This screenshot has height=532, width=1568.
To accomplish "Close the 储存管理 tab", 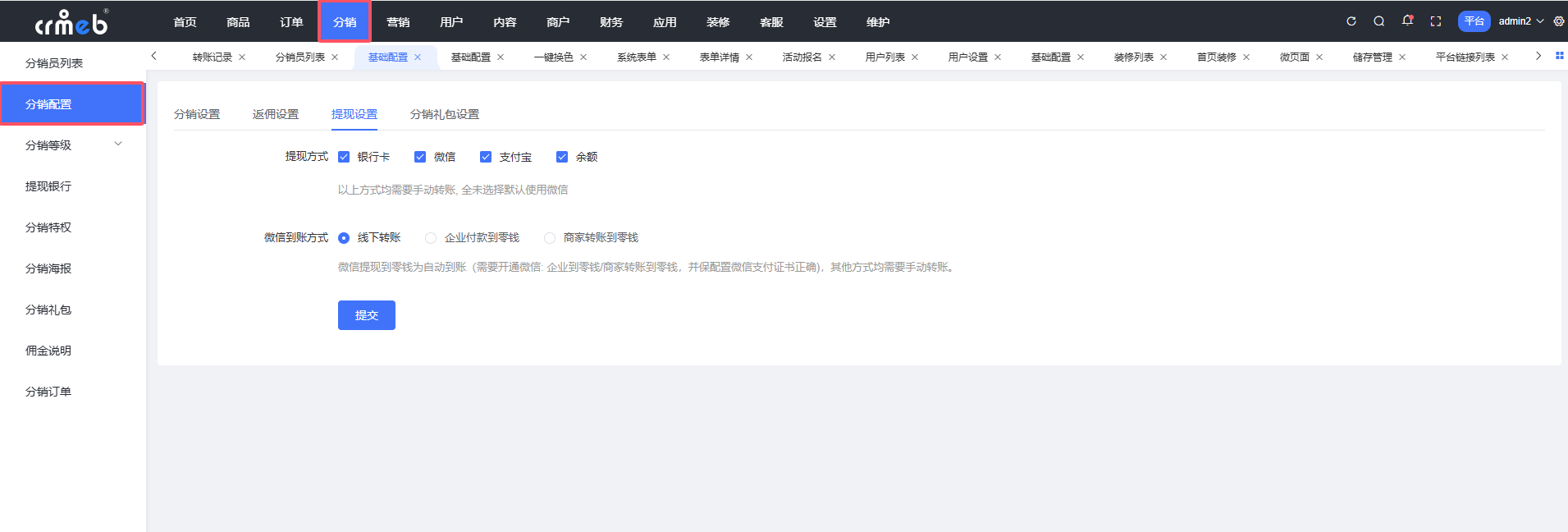I will point(1402,57).
